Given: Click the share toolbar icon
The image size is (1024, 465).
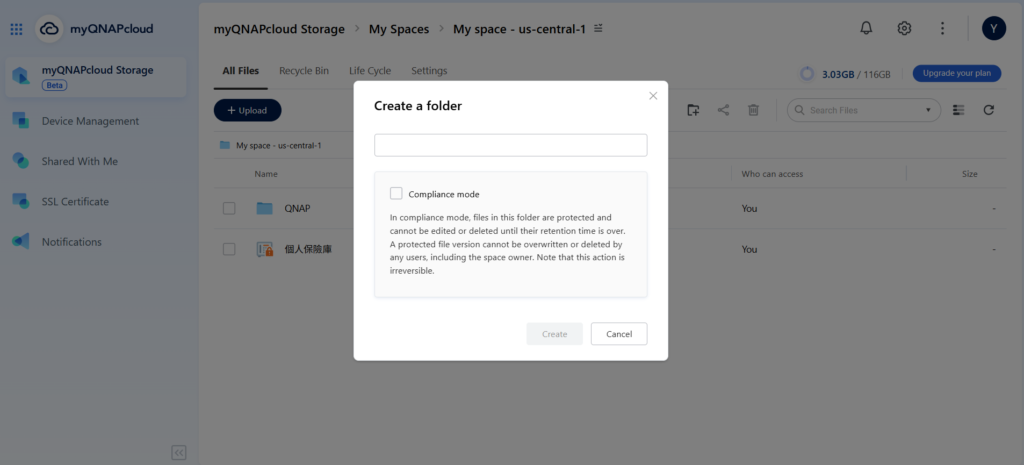Looking at the screenshot, I should click(x=723, y=110).
